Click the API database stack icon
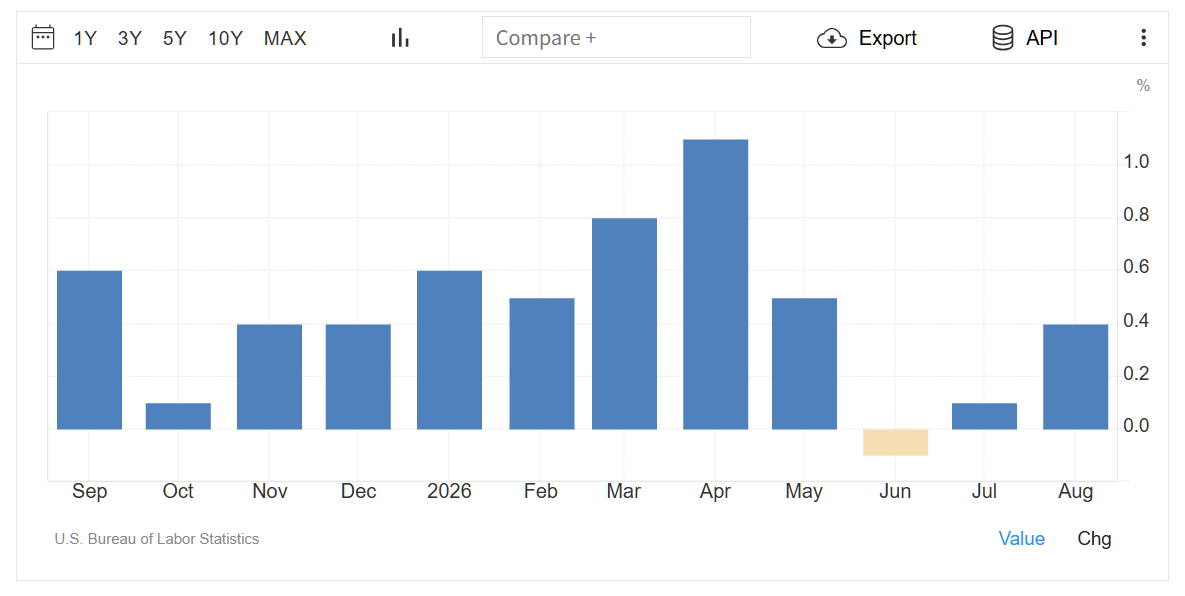Screen dimensions: 1185x596 point(1003,38)
